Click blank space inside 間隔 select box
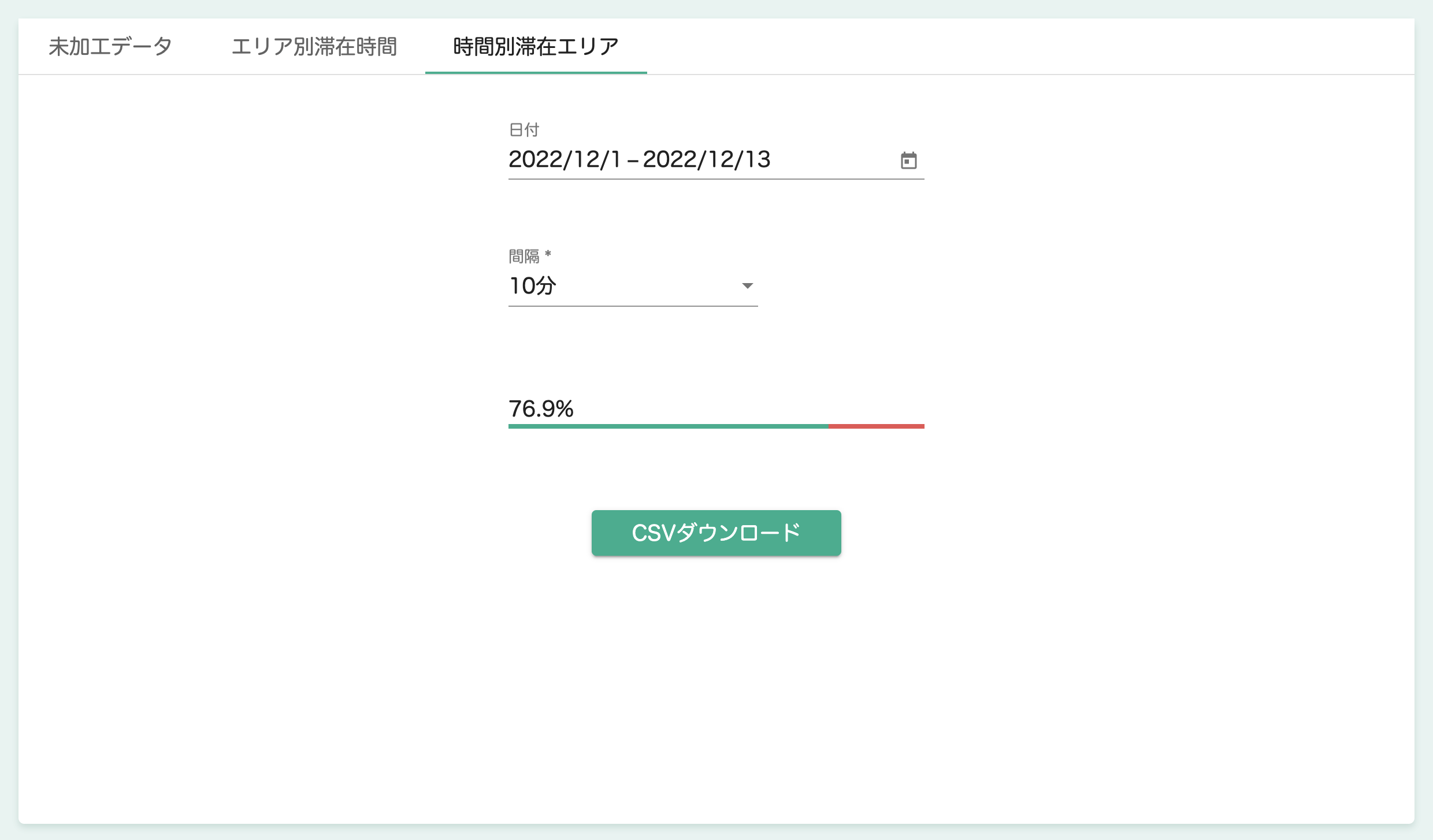 pos(647,286)
